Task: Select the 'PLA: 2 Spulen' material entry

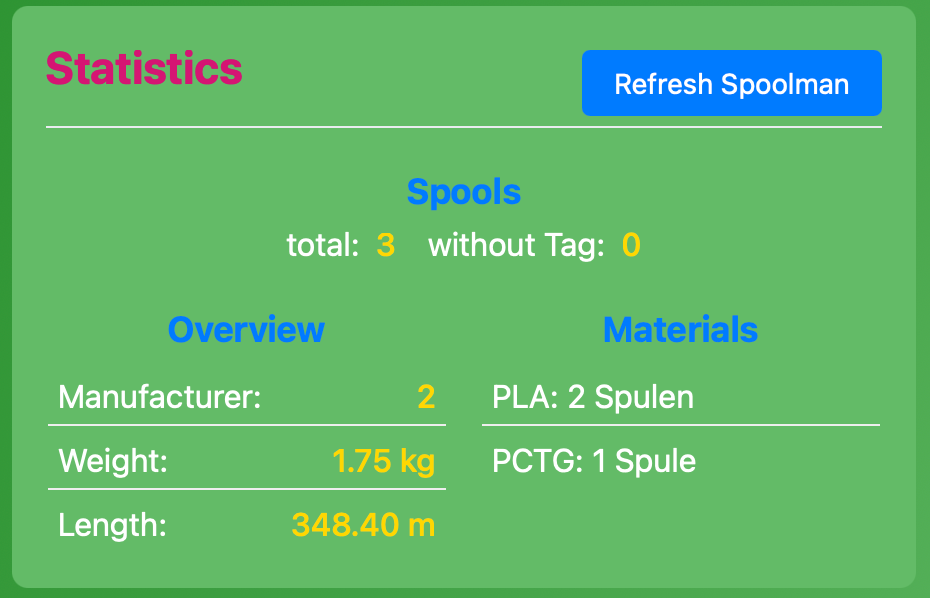Action: [593, 397]
